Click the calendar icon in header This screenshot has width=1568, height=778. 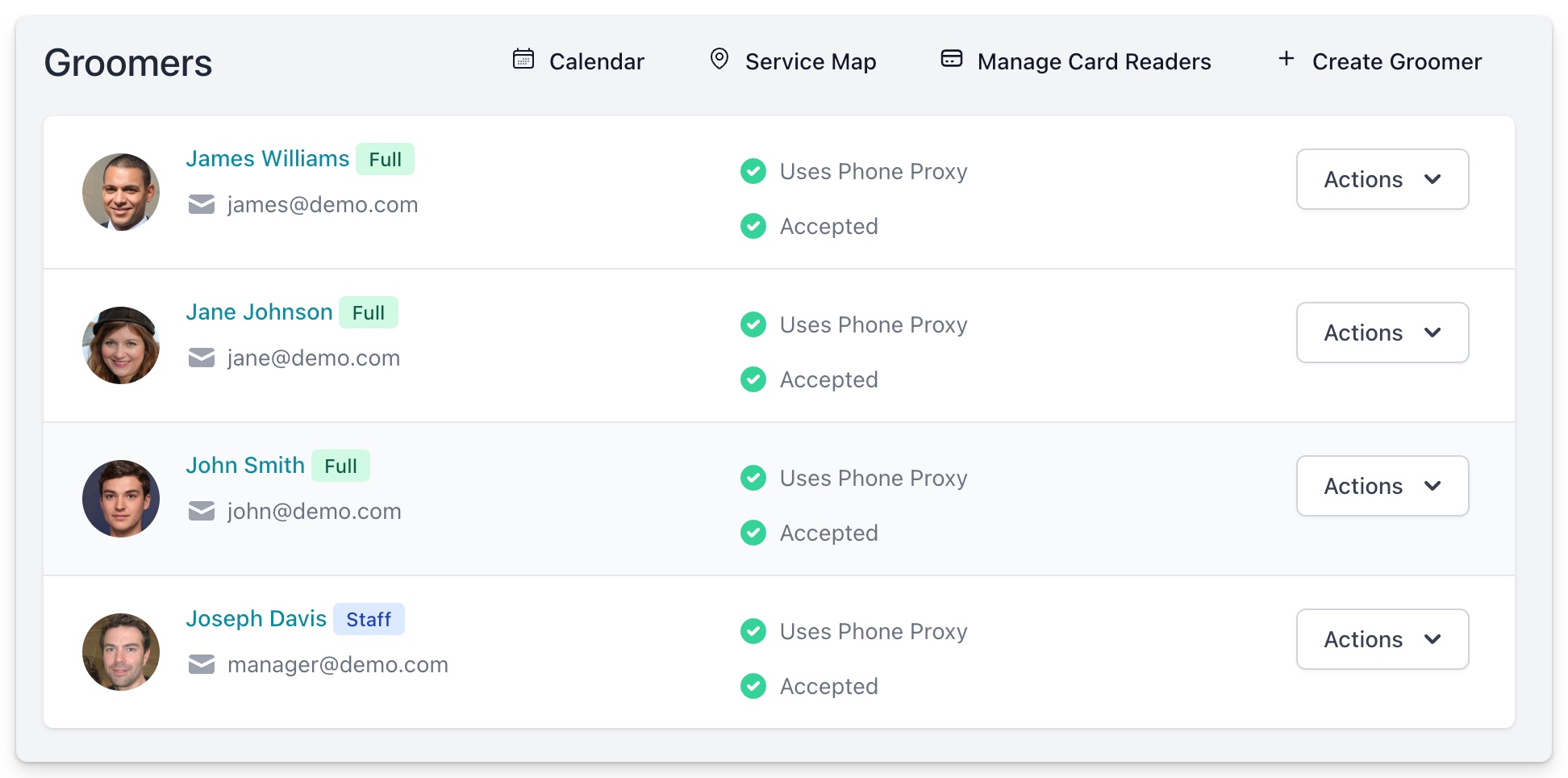pos(523,59)
